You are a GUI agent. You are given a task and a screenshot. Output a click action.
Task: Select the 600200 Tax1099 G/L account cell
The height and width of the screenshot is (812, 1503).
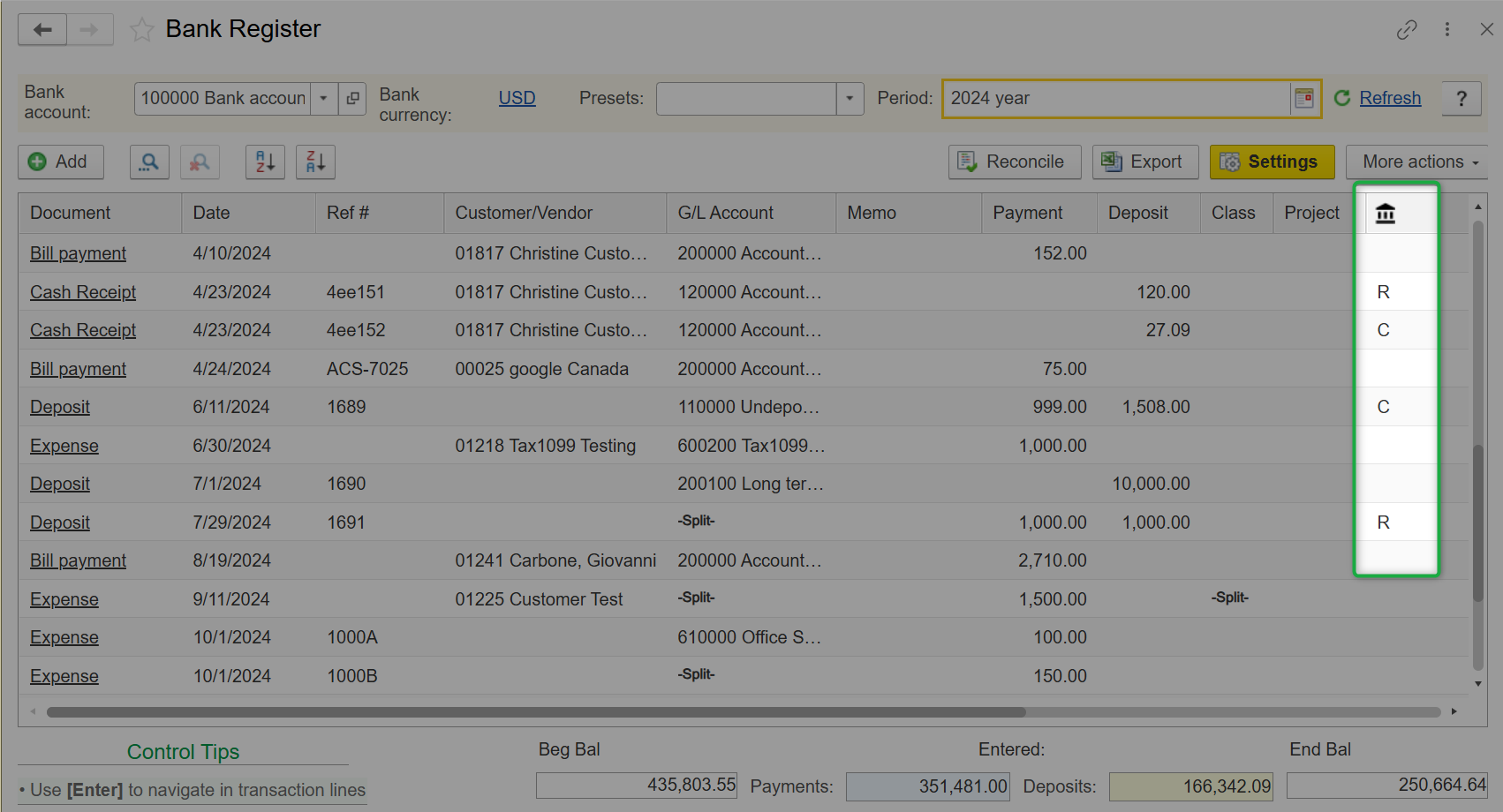[751, 446]
